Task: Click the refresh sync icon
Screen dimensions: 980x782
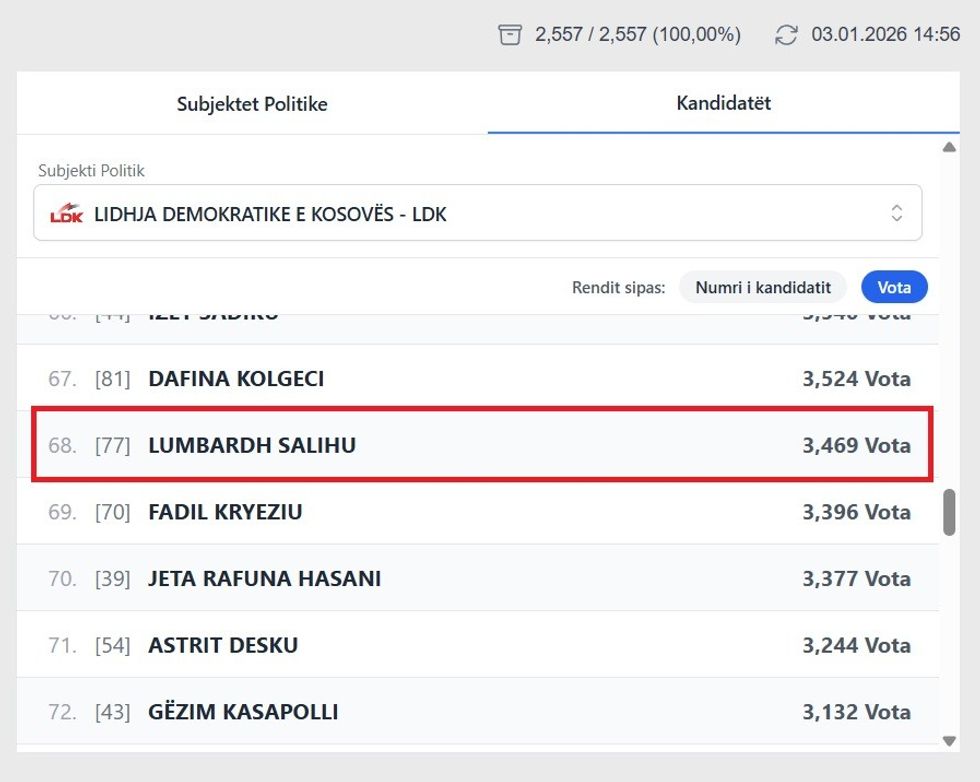Action: [787, 35]
